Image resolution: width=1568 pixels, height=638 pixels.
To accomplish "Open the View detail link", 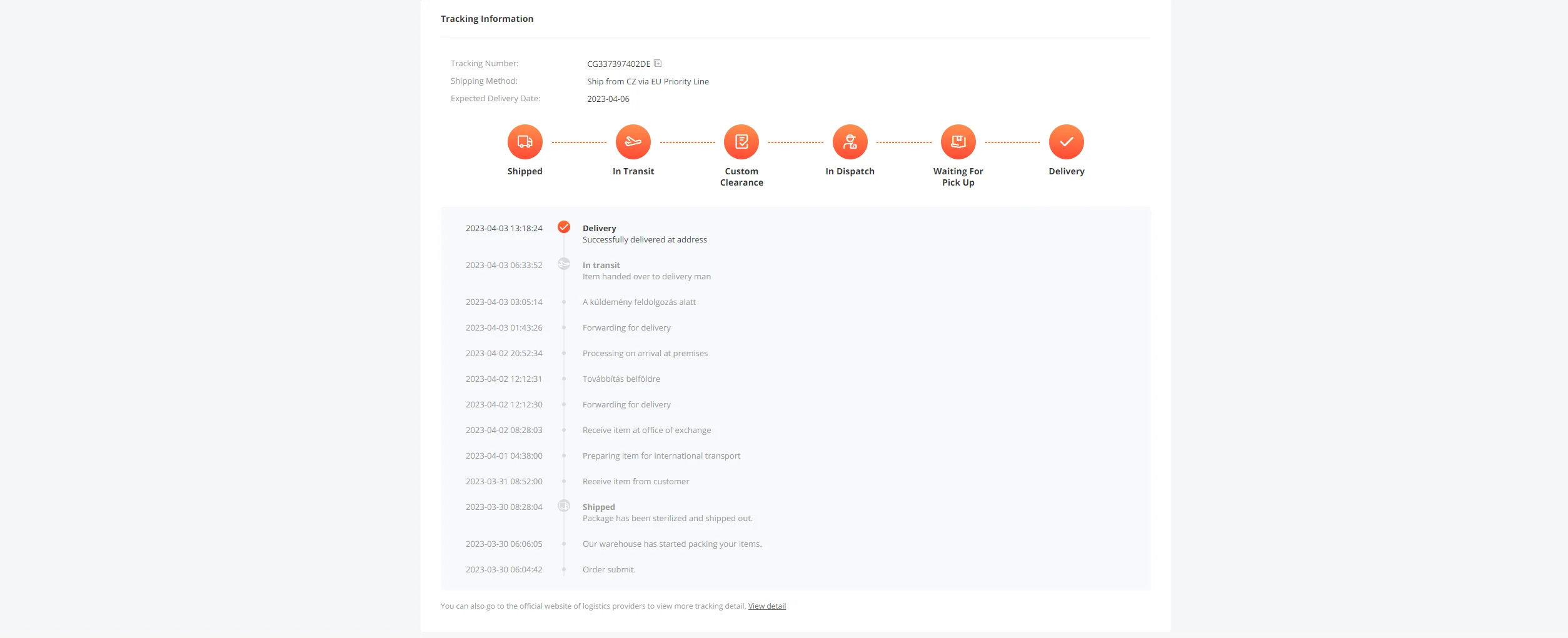I will coord(766,606).
